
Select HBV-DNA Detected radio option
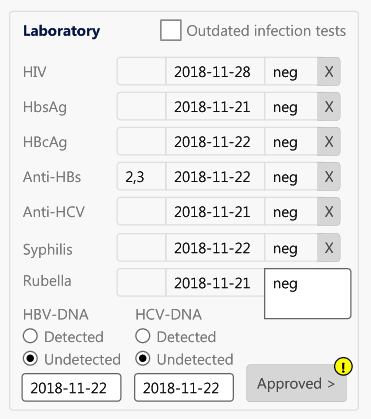point(30,336)
